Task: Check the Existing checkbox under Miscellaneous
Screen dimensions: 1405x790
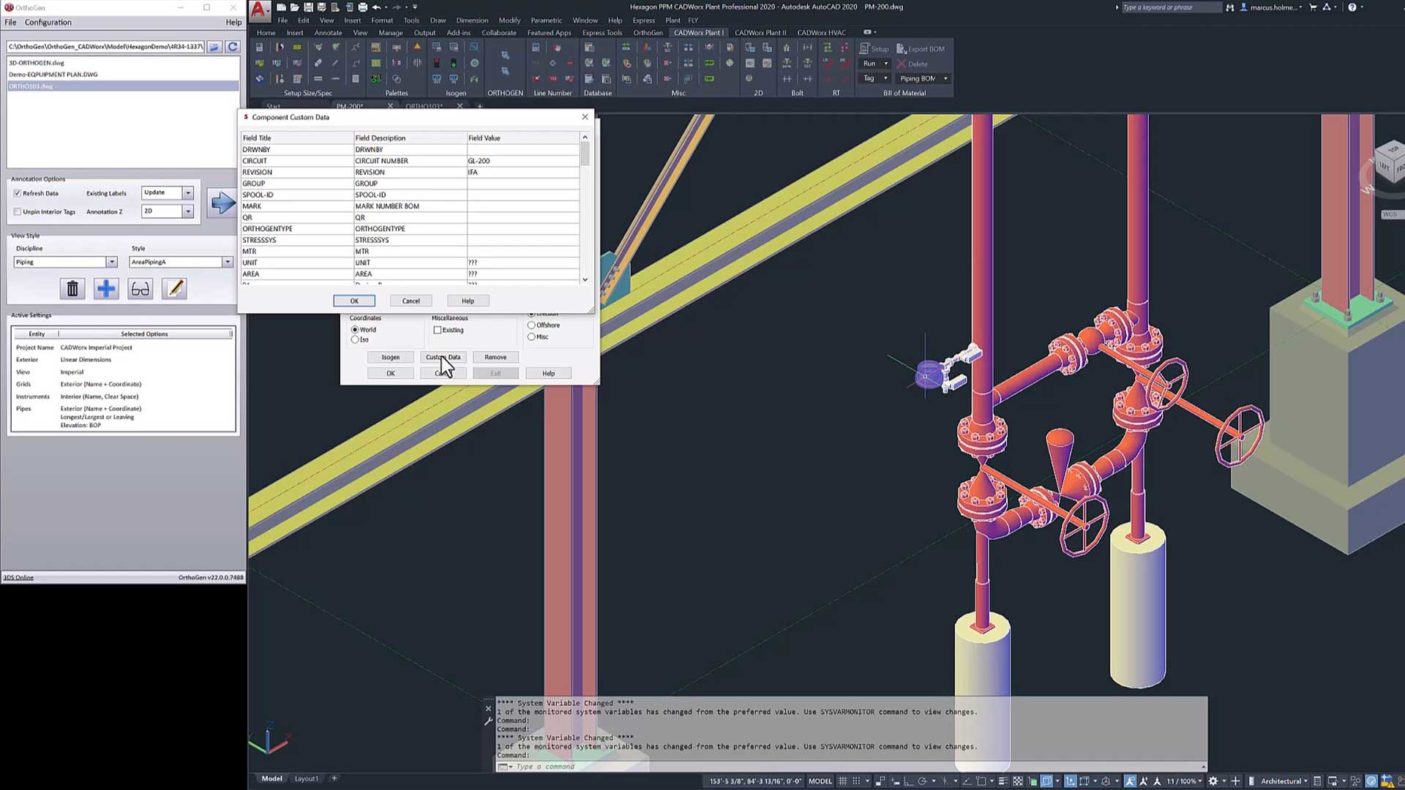Action: coord(437,330)
